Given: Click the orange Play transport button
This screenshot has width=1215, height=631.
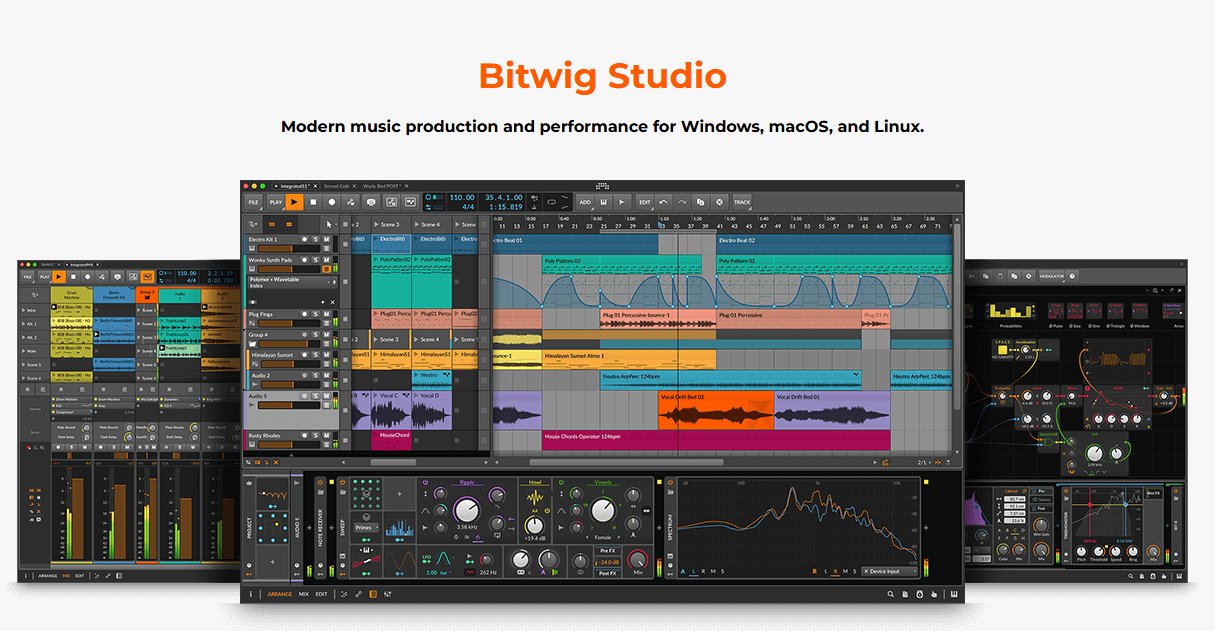Looking at the screenshot, I should (294, 201).
